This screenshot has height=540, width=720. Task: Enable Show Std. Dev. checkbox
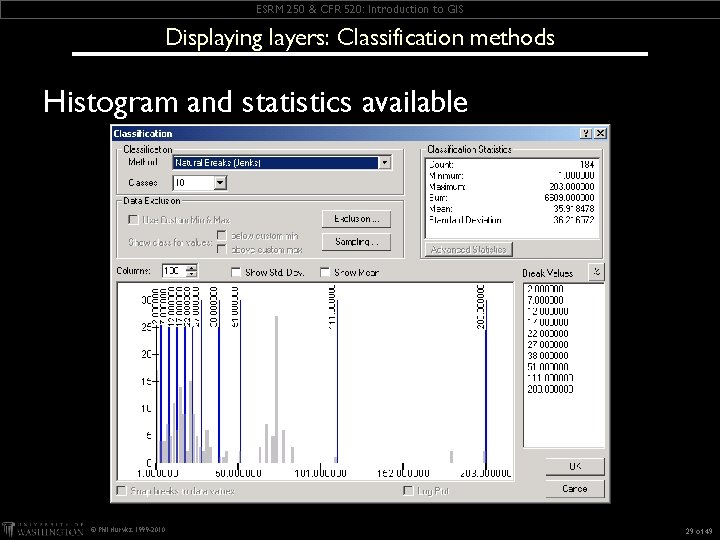point(236,272)
